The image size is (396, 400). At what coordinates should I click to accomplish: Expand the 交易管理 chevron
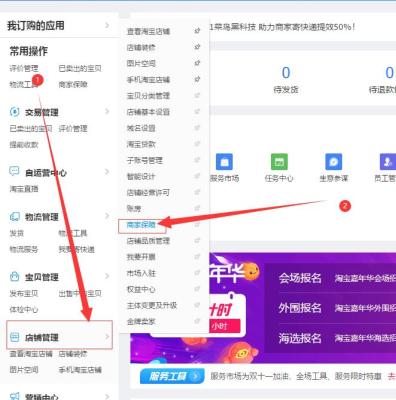click(107, 112)
